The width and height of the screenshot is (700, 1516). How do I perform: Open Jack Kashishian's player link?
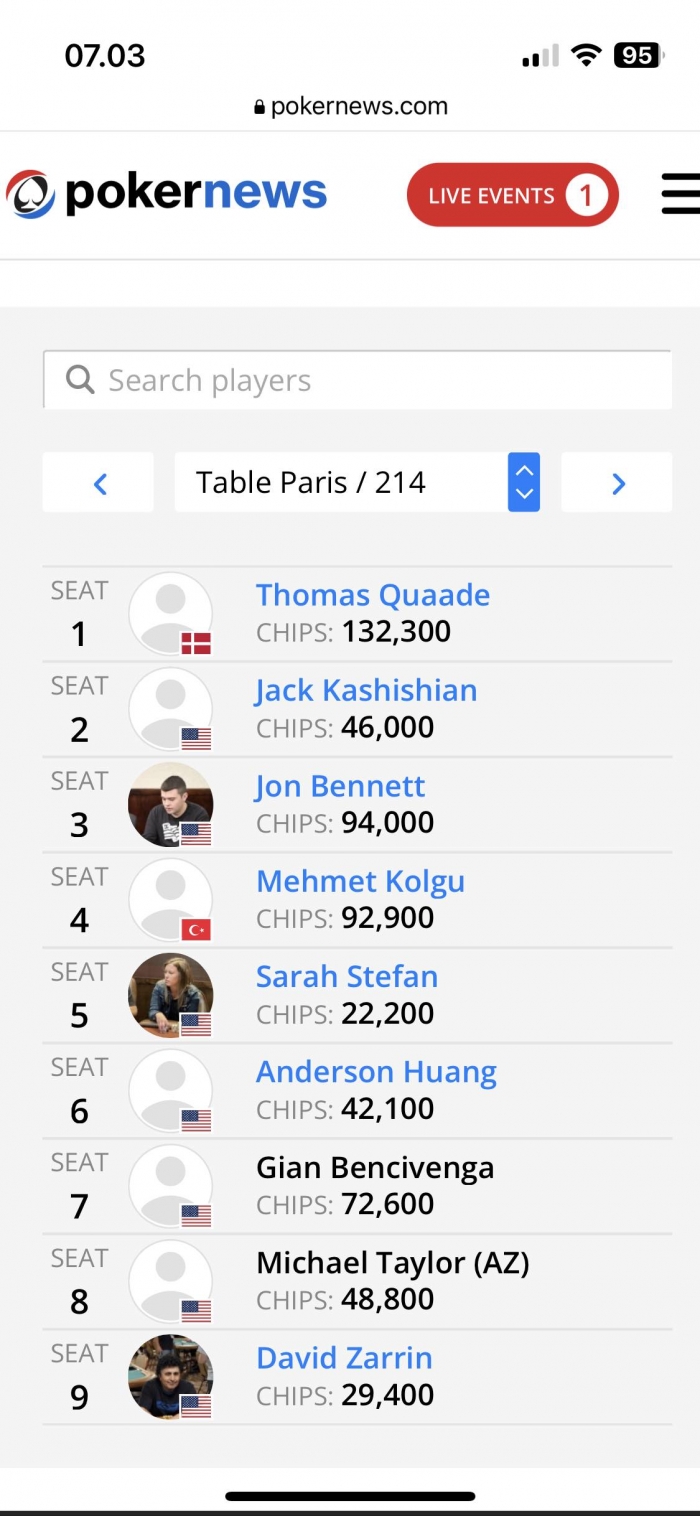(366, 690)
